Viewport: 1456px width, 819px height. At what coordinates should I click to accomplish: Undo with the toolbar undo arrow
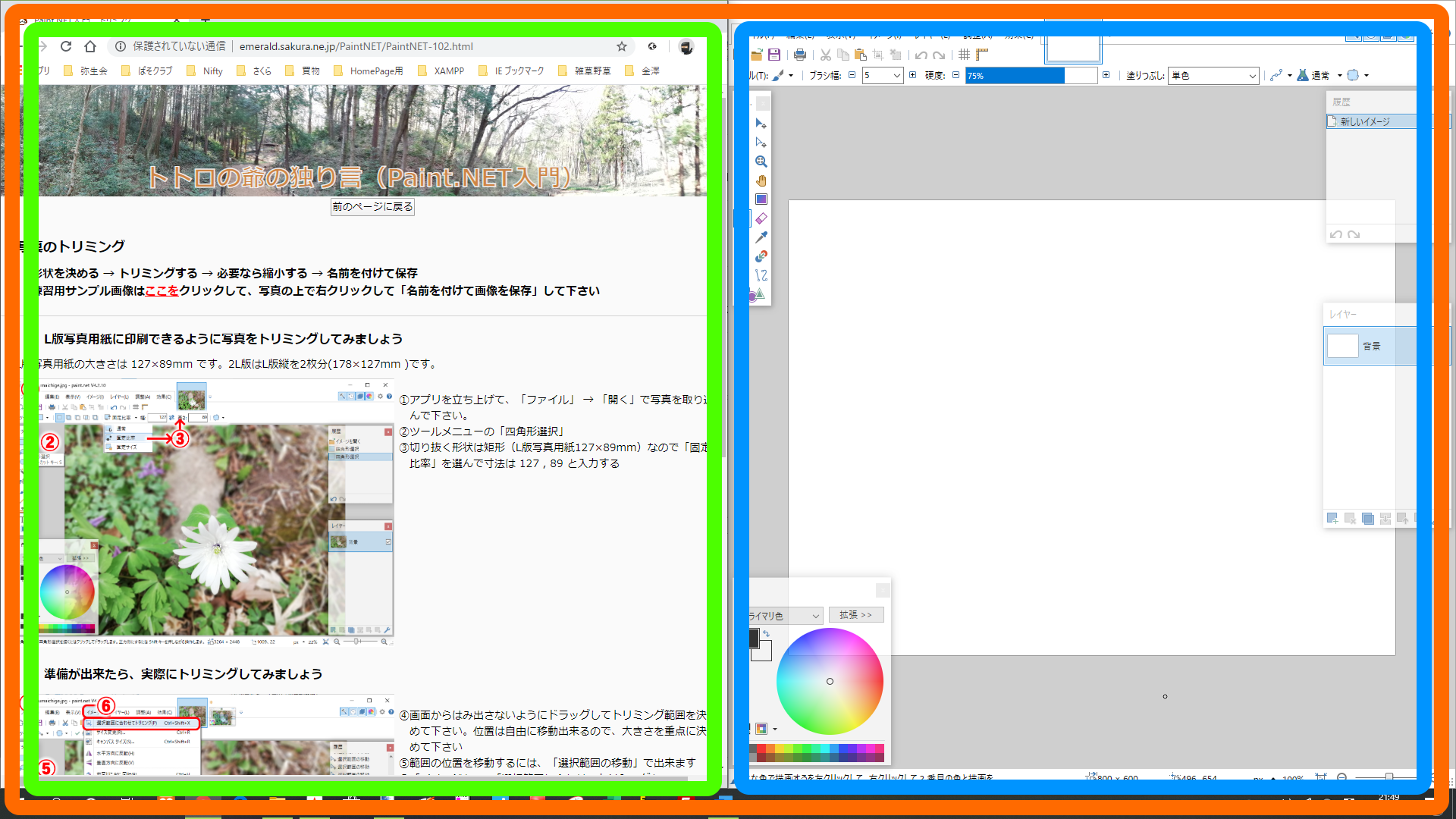921,55
